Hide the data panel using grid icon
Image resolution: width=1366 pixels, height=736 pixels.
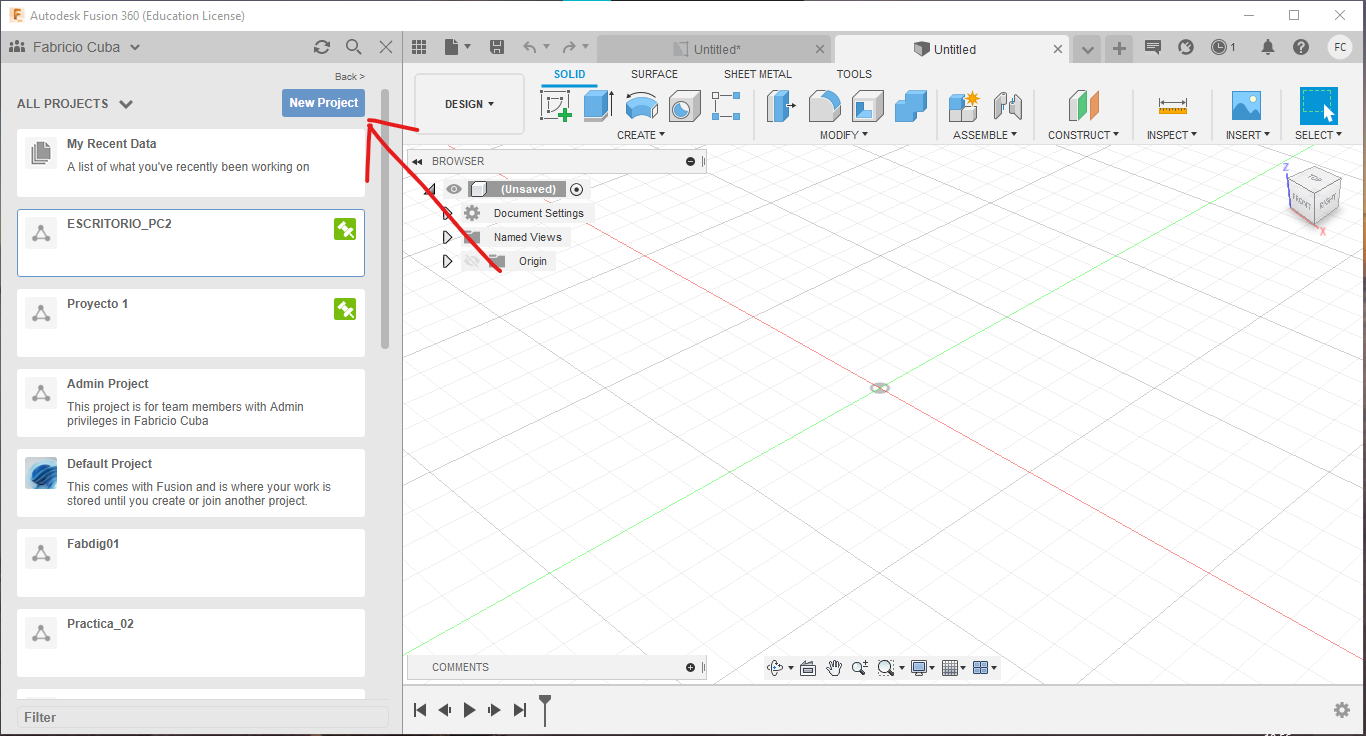tap(419, 47)
